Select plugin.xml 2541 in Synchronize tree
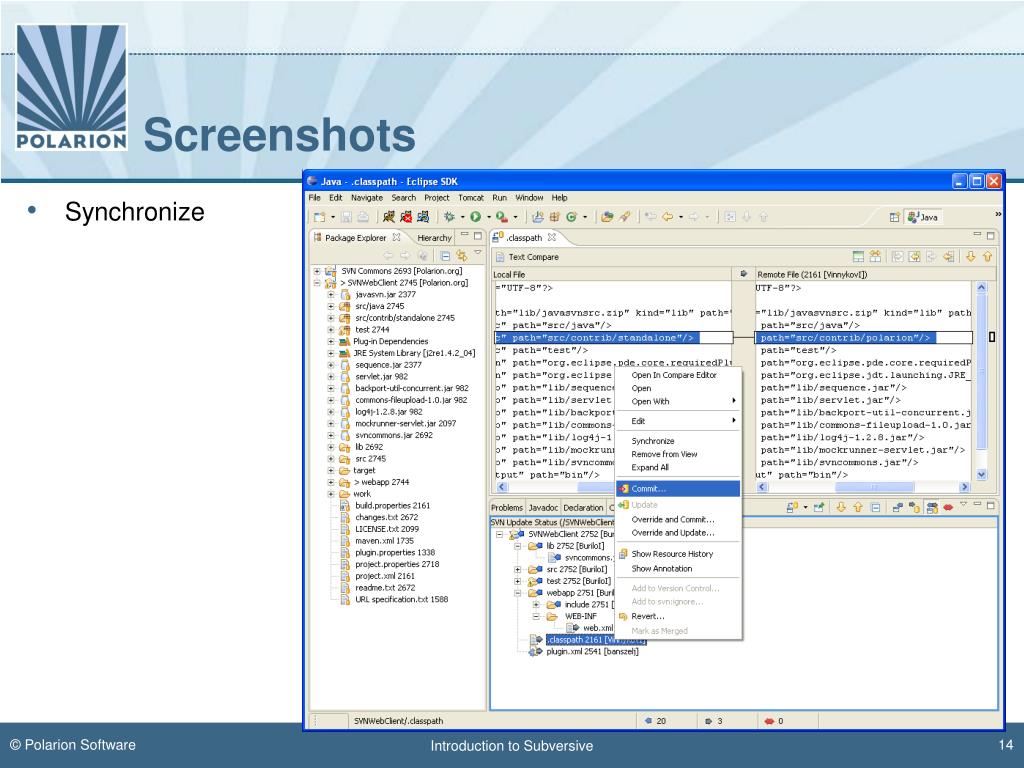Viewport: 1024px width, 768px height. (592, 652)
